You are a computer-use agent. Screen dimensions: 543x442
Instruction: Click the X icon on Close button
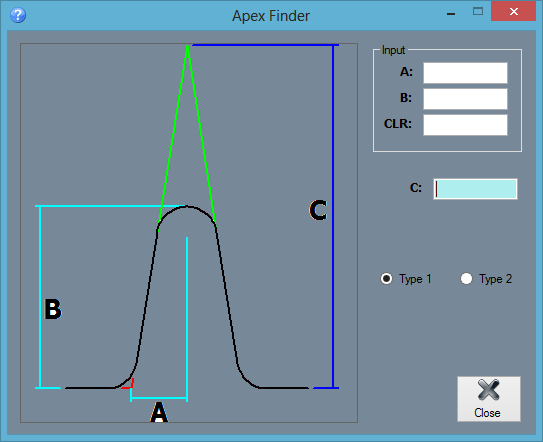point(488,390)
